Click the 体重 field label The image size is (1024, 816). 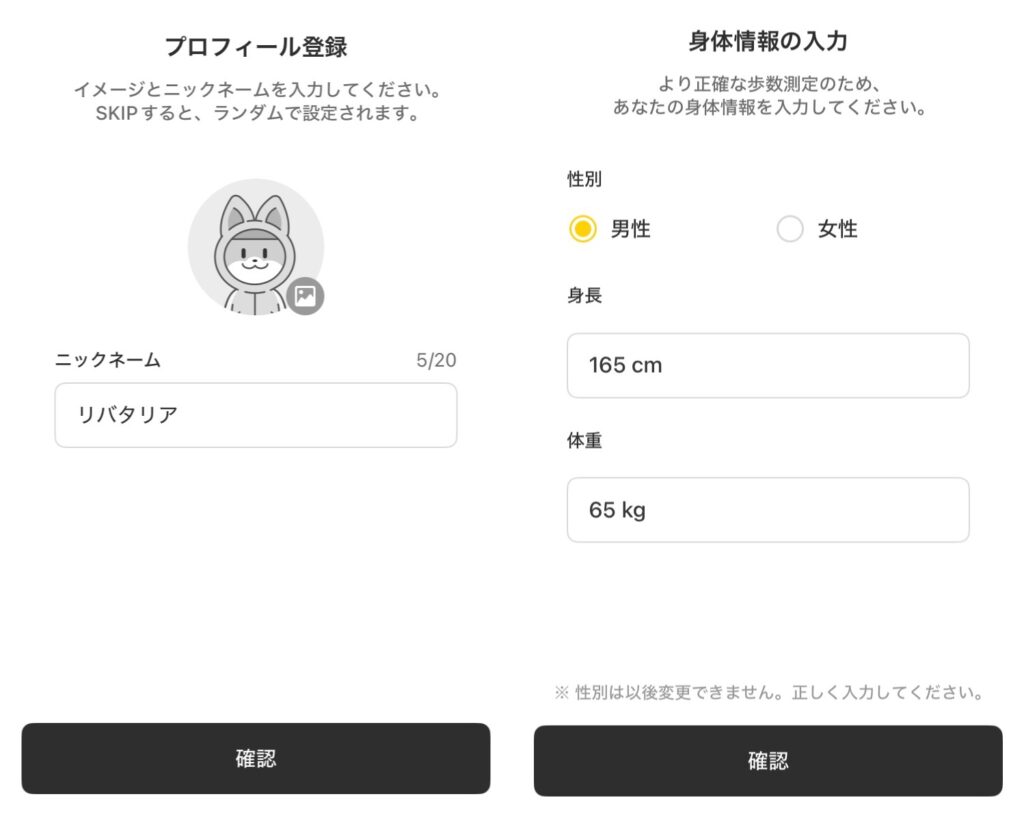point(585,440)
